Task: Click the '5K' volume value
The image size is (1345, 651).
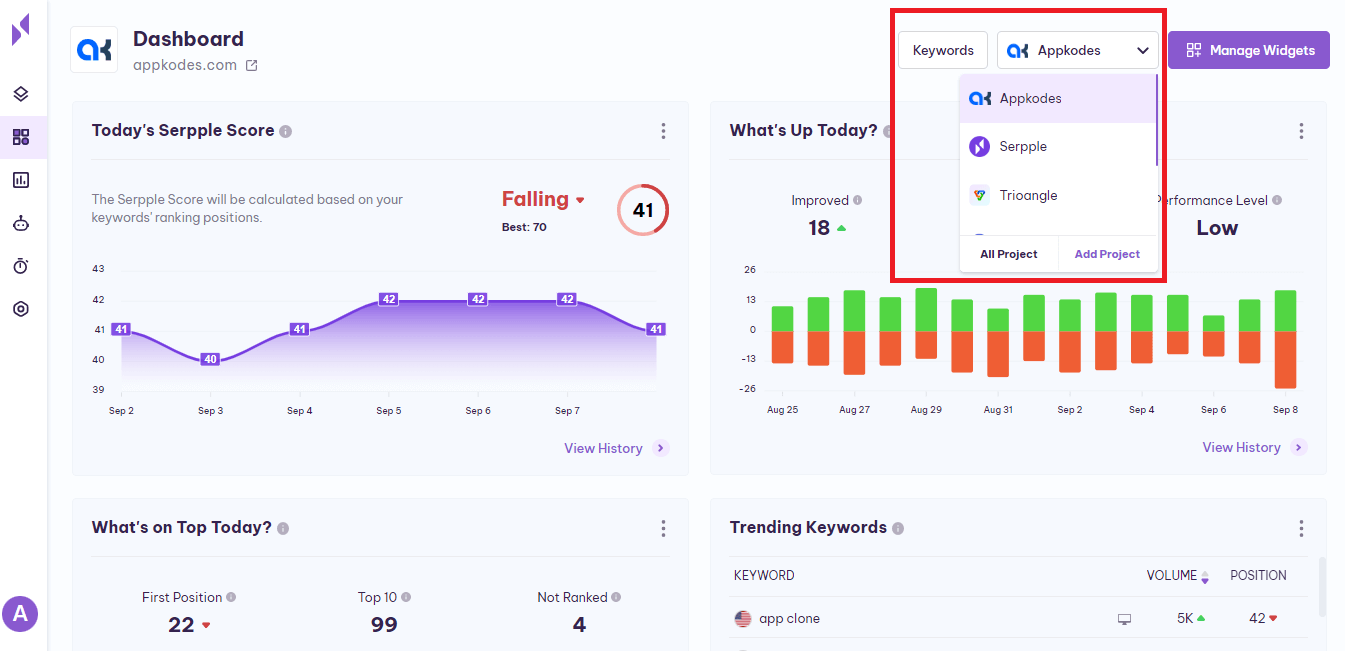Action: tap(1185, 619)
